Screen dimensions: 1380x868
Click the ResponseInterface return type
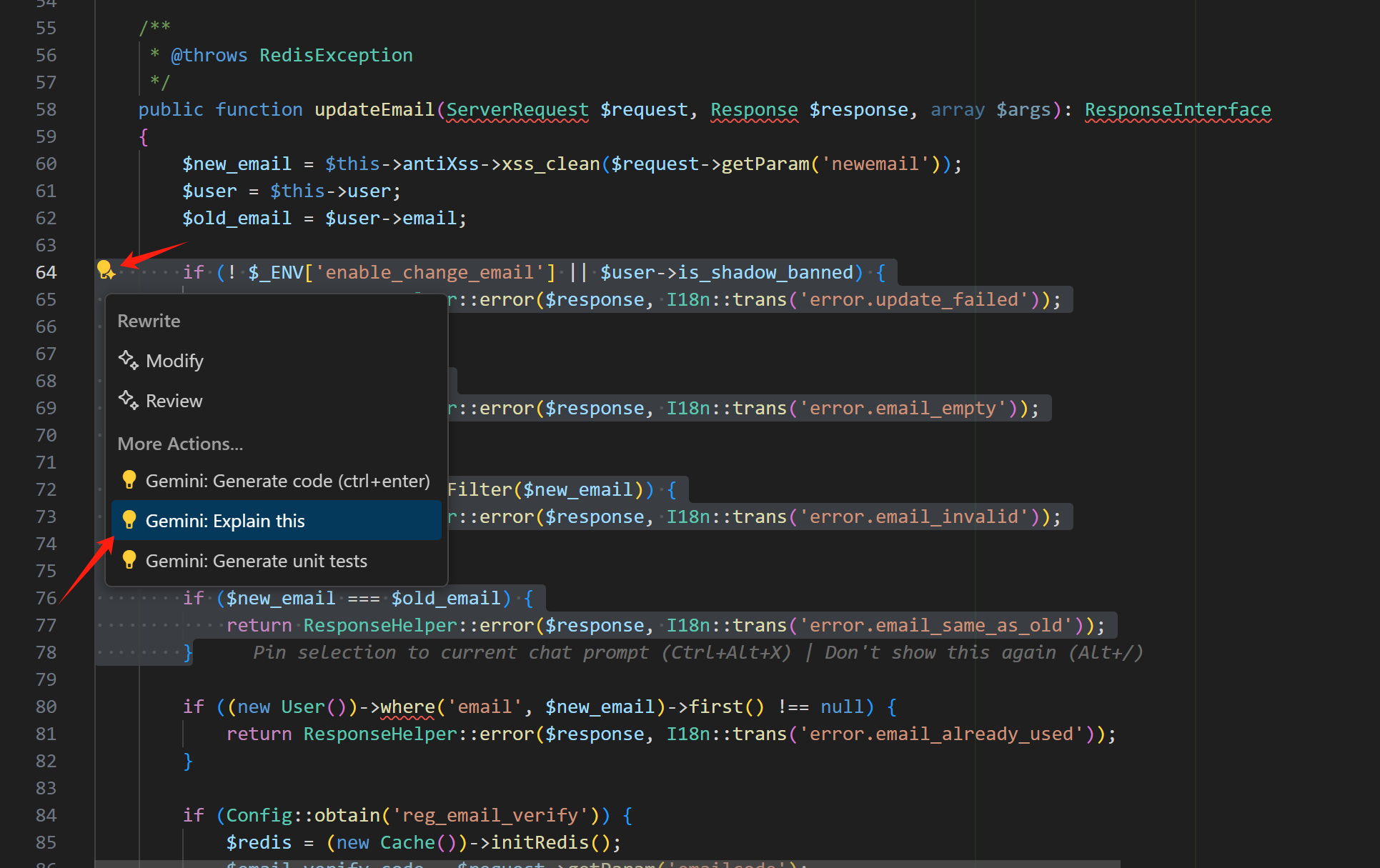(x=1178, y=109)
